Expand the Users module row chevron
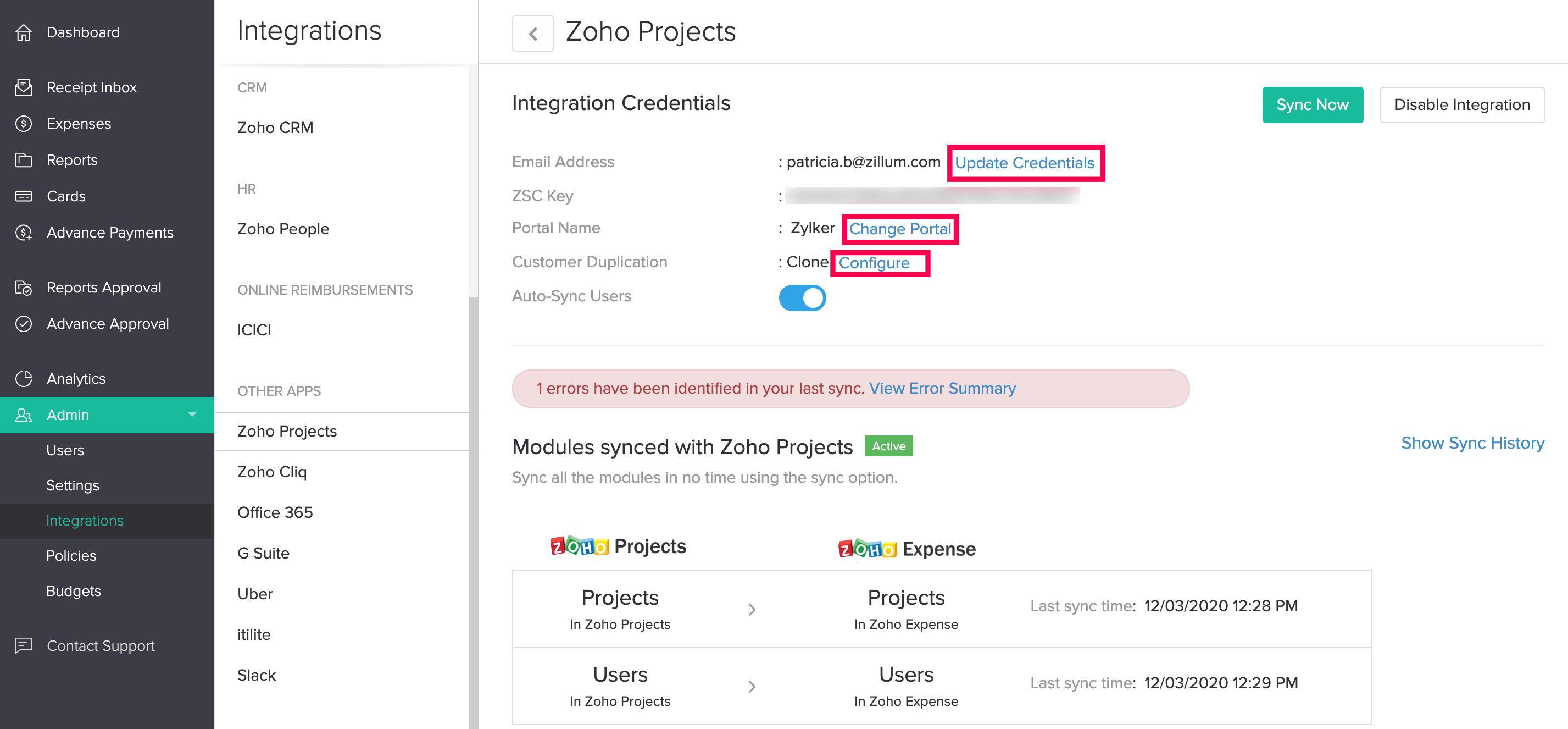This screenshot has width=1568, height=729. click(x=752, y=686)
